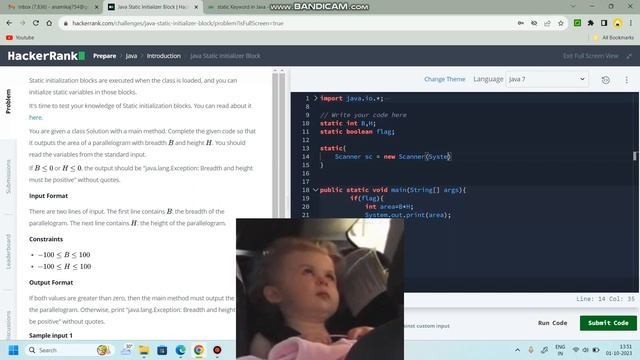
Task: Reset code with the editor history icon
Action: (606, 80)
